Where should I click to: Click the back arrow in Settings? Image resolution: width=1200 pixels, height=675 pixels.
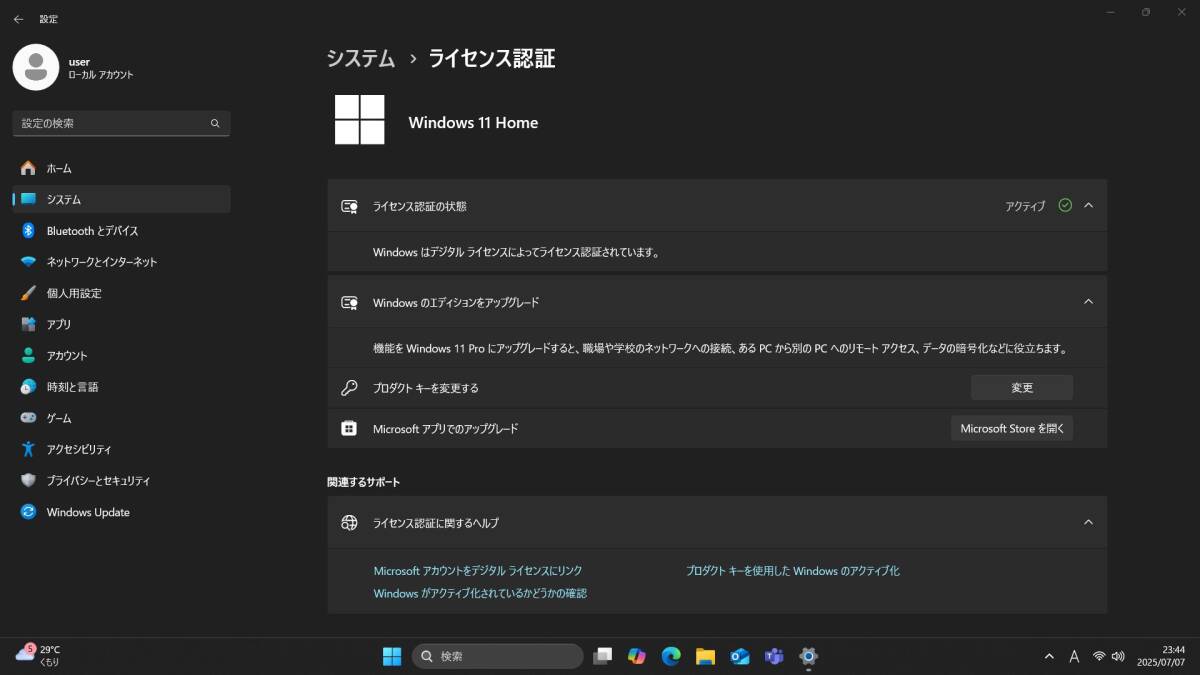point(18,19)
